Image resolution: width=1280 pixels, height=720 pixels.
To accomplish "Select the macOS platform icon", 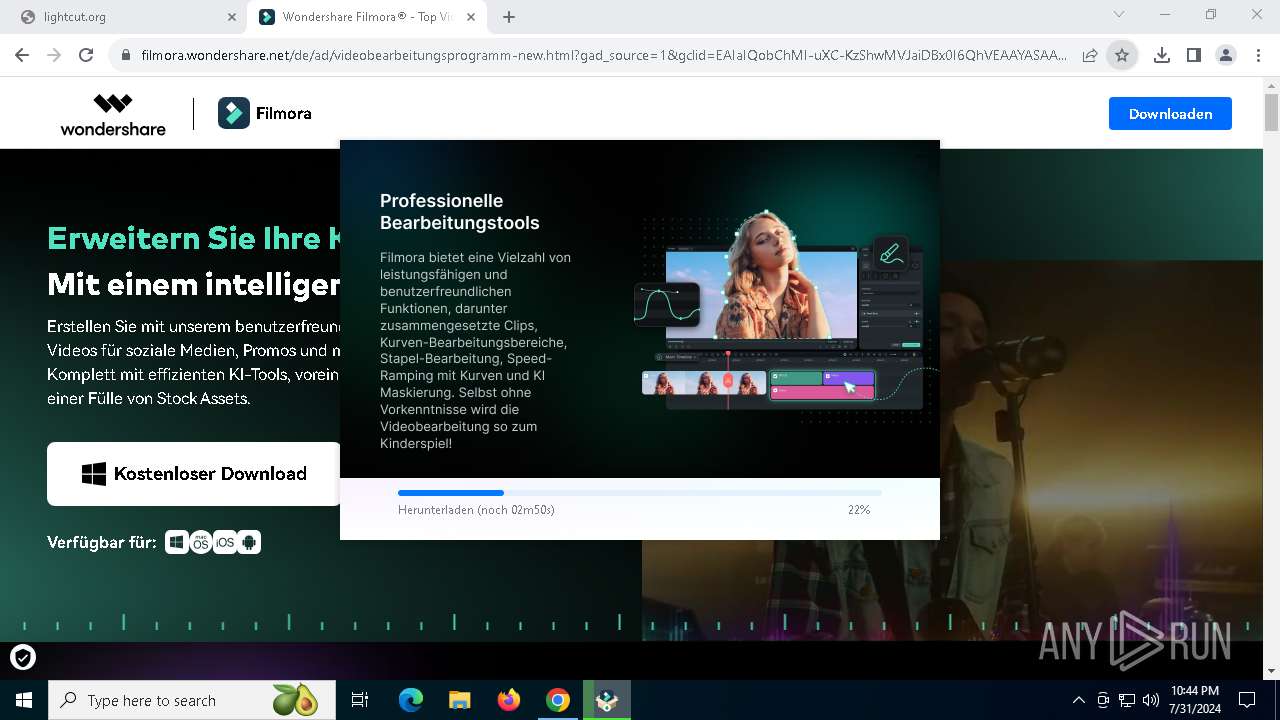I will point(201,542).
